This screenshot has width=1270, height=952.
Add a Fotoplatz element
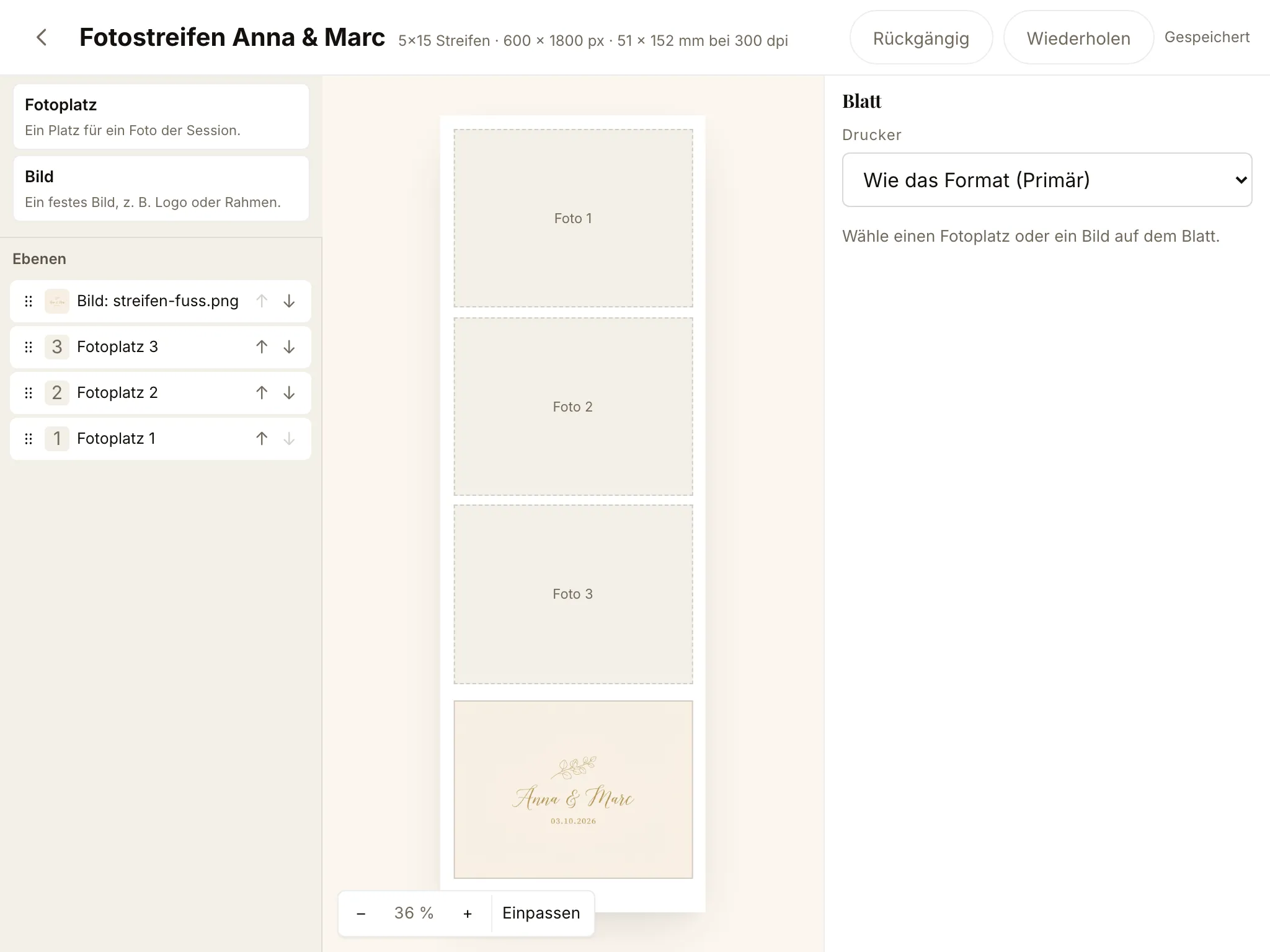[161, 117]
